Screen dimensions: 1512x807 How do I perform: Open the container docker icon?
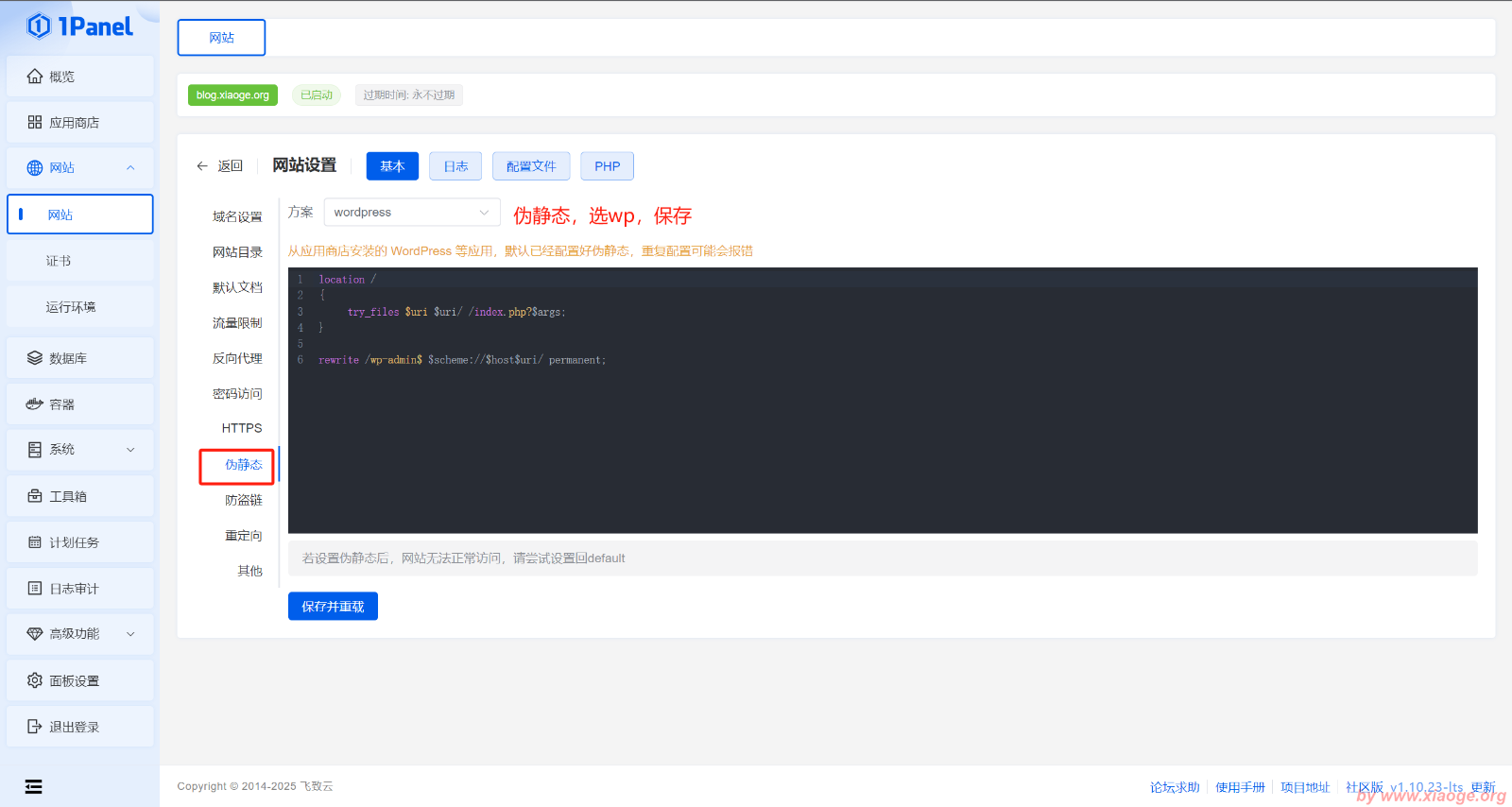[x=35, y=404]
